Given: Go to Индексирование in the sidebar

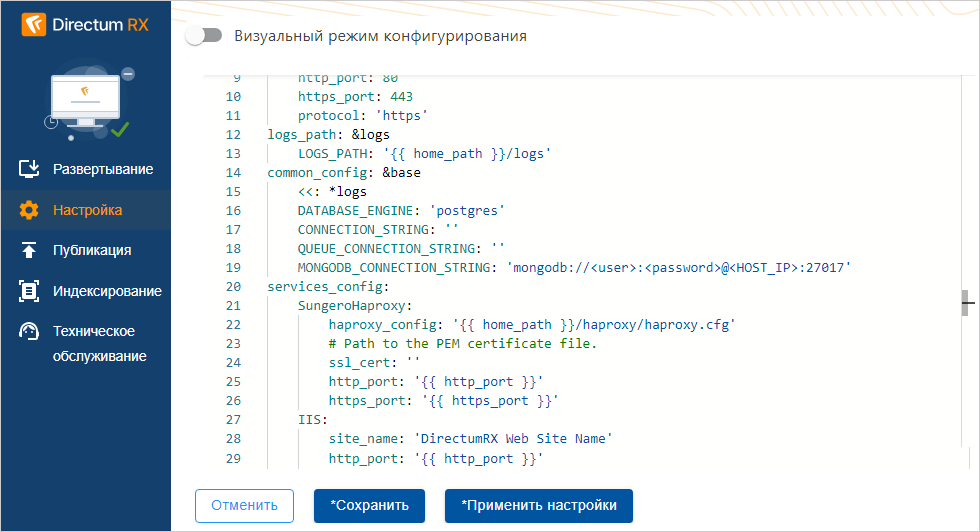Looking at the screenshot, I should (x=107, y=291).
